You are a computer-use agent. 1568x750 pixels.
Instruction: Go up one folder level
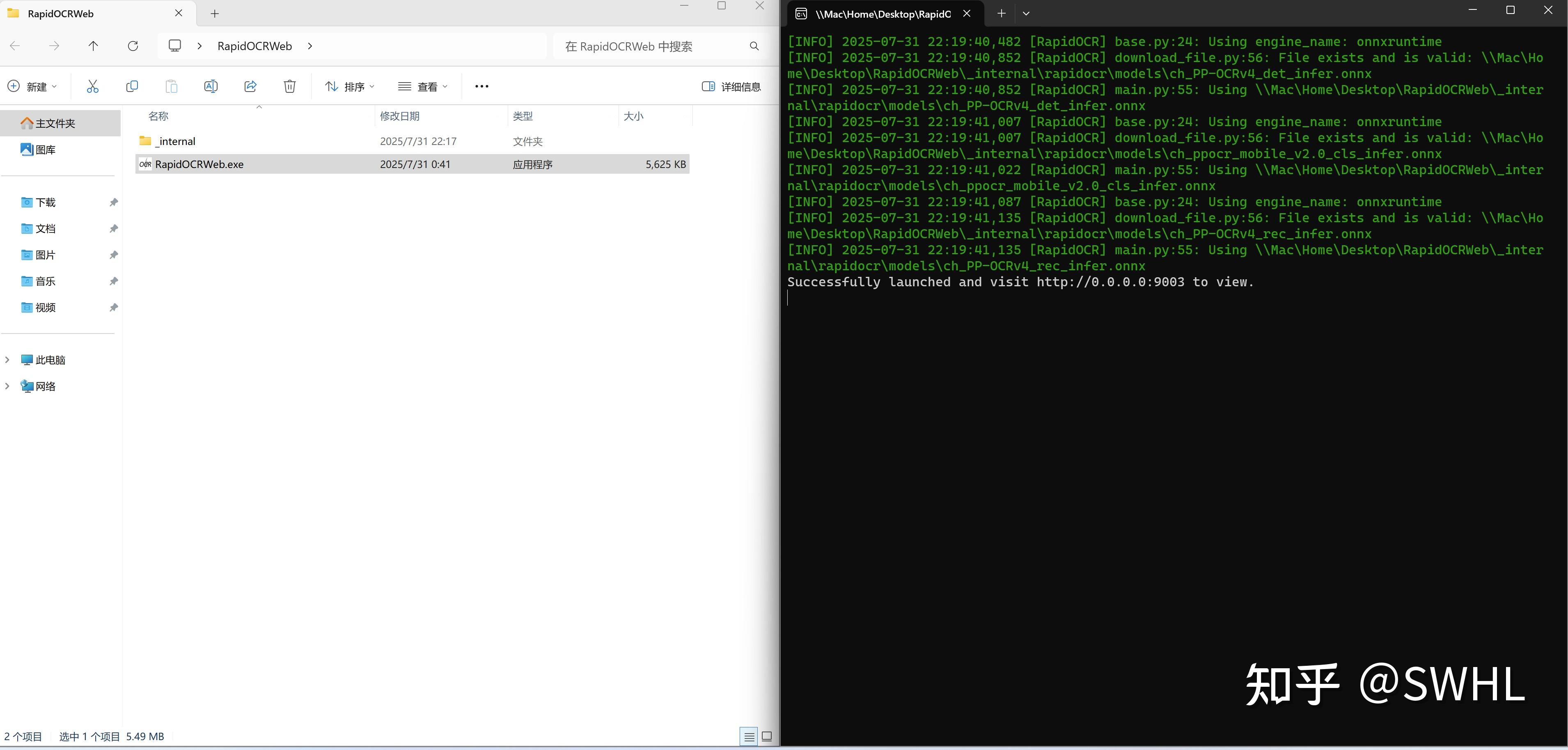(93, 46)
